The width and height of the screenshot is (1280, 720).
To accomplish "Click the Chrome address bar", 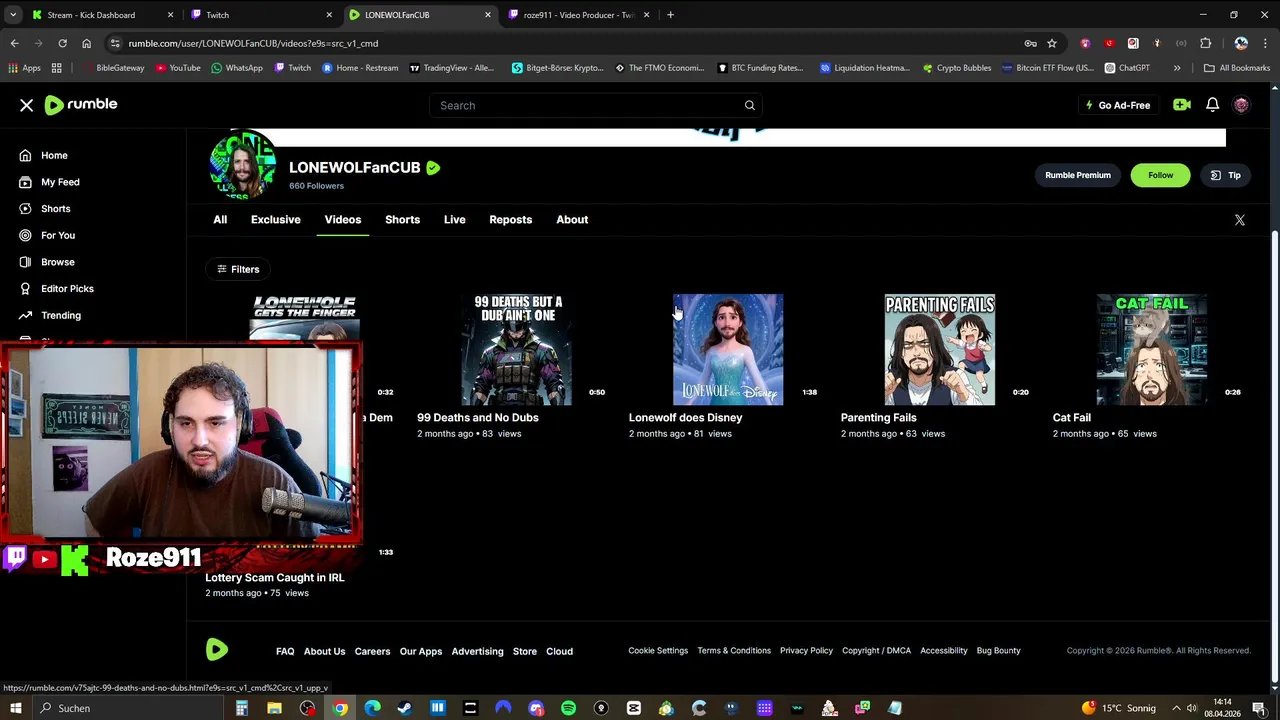I will click(570, 43).
